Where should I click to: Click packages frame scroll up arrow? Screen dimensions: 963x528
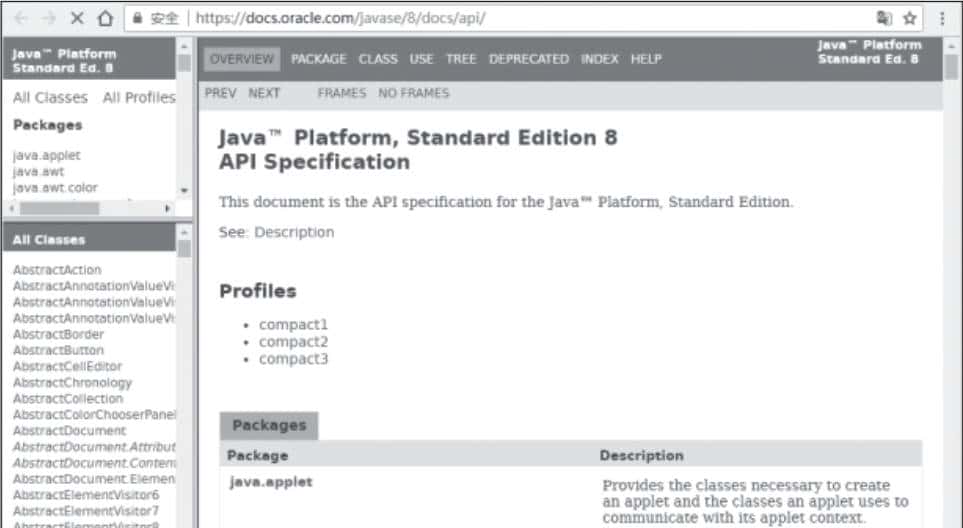[x=184, y=46]
